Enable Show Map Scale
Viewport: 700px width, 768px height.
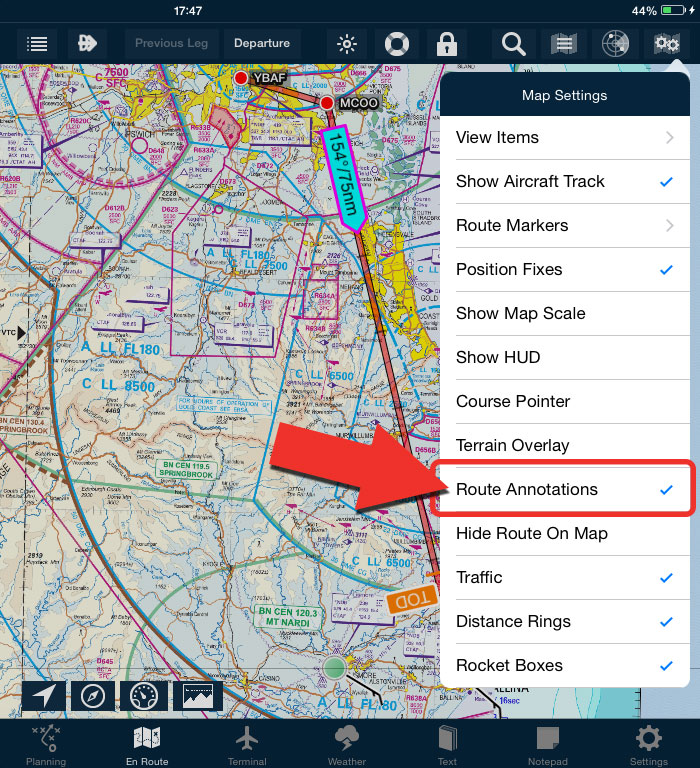[565, 313]
